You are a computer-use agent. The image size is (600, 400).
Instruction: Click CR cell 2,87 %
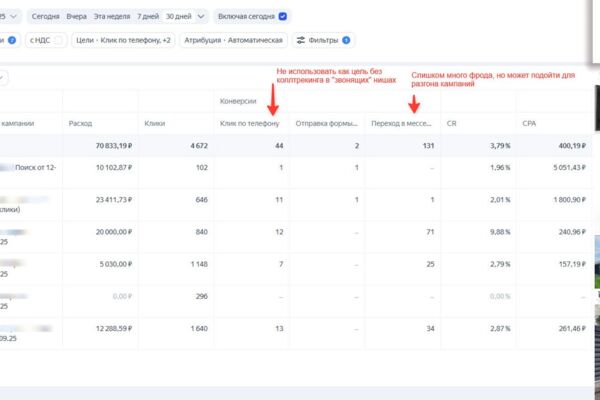500,328
